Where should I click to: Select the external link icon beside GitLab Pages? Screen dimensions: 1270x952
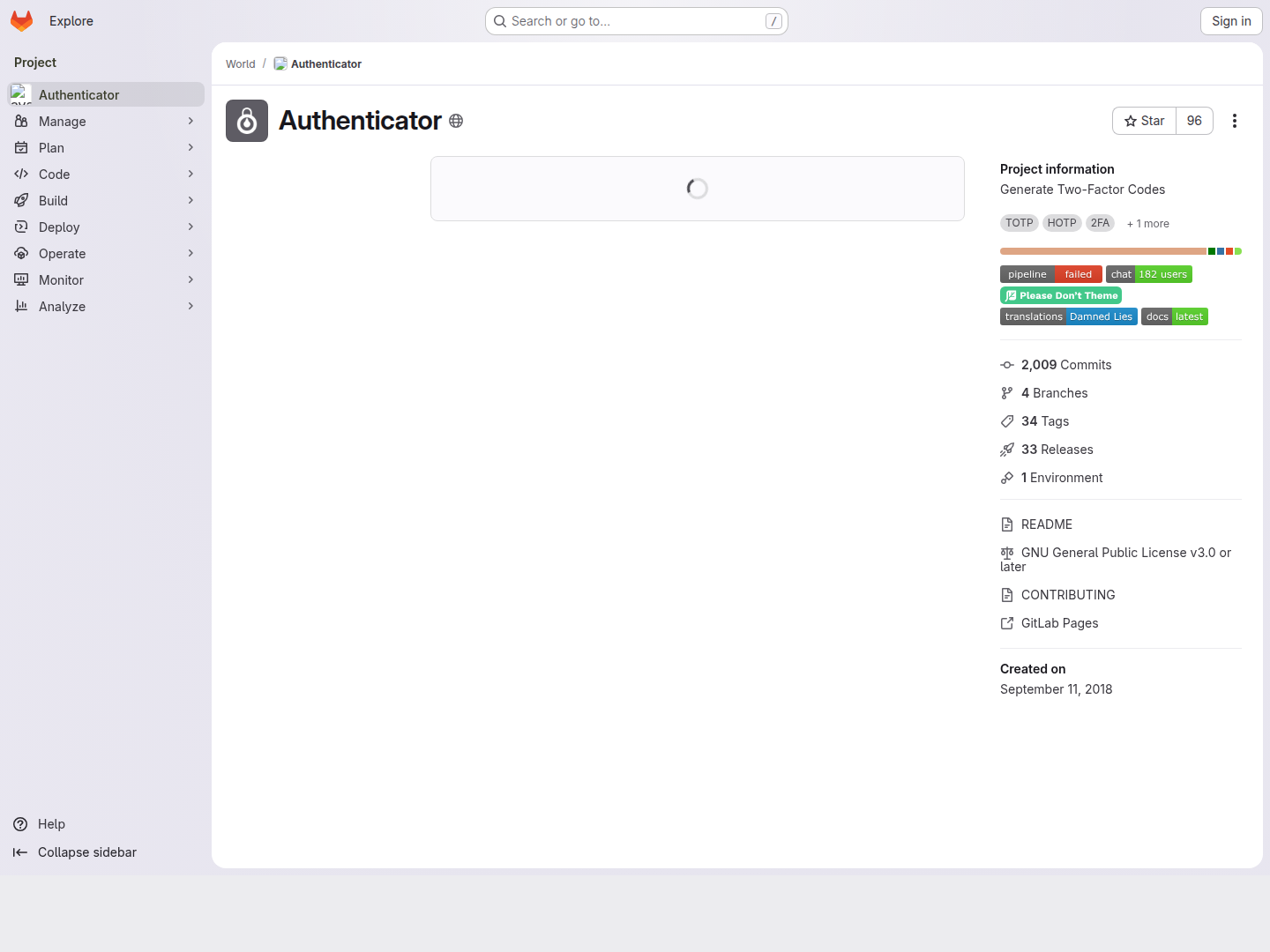pos(1007,623)
